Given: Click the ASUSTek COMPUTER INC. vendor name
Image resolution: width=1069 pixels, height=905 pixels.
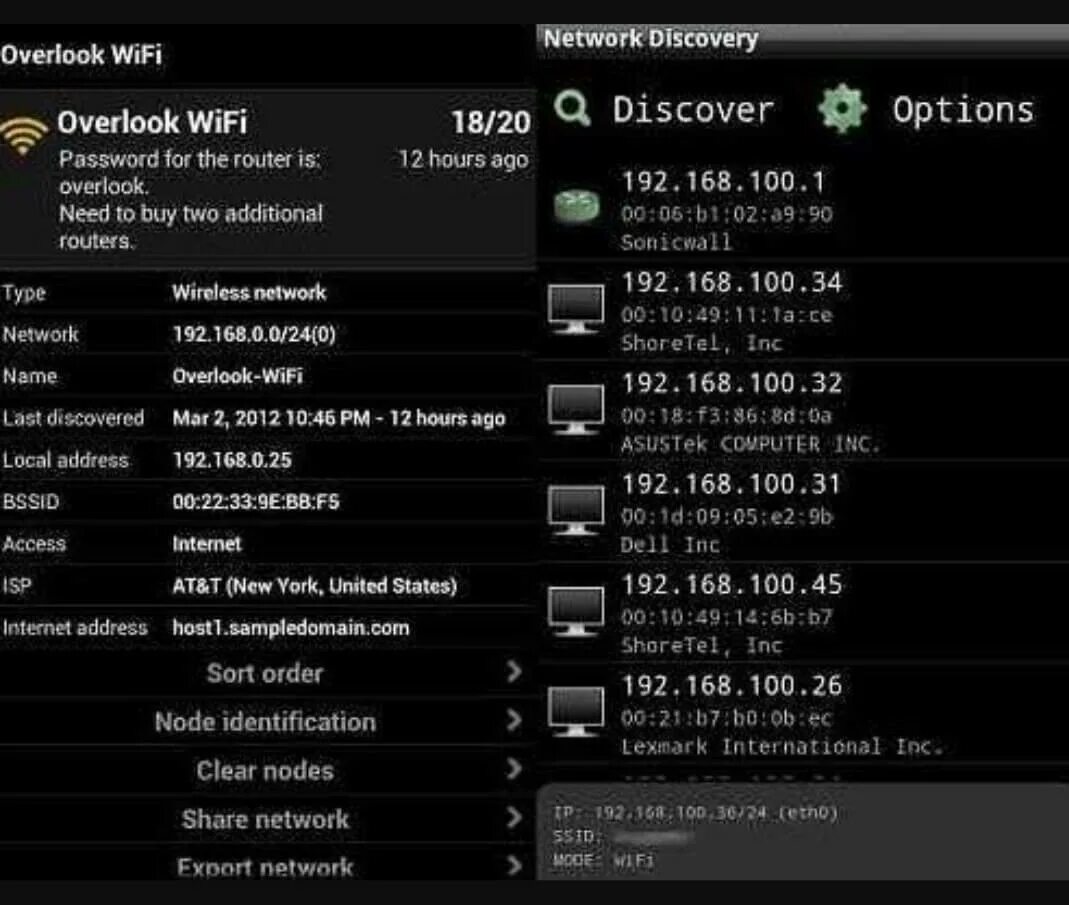Looking at the screenshot, I should coord(750,444).
